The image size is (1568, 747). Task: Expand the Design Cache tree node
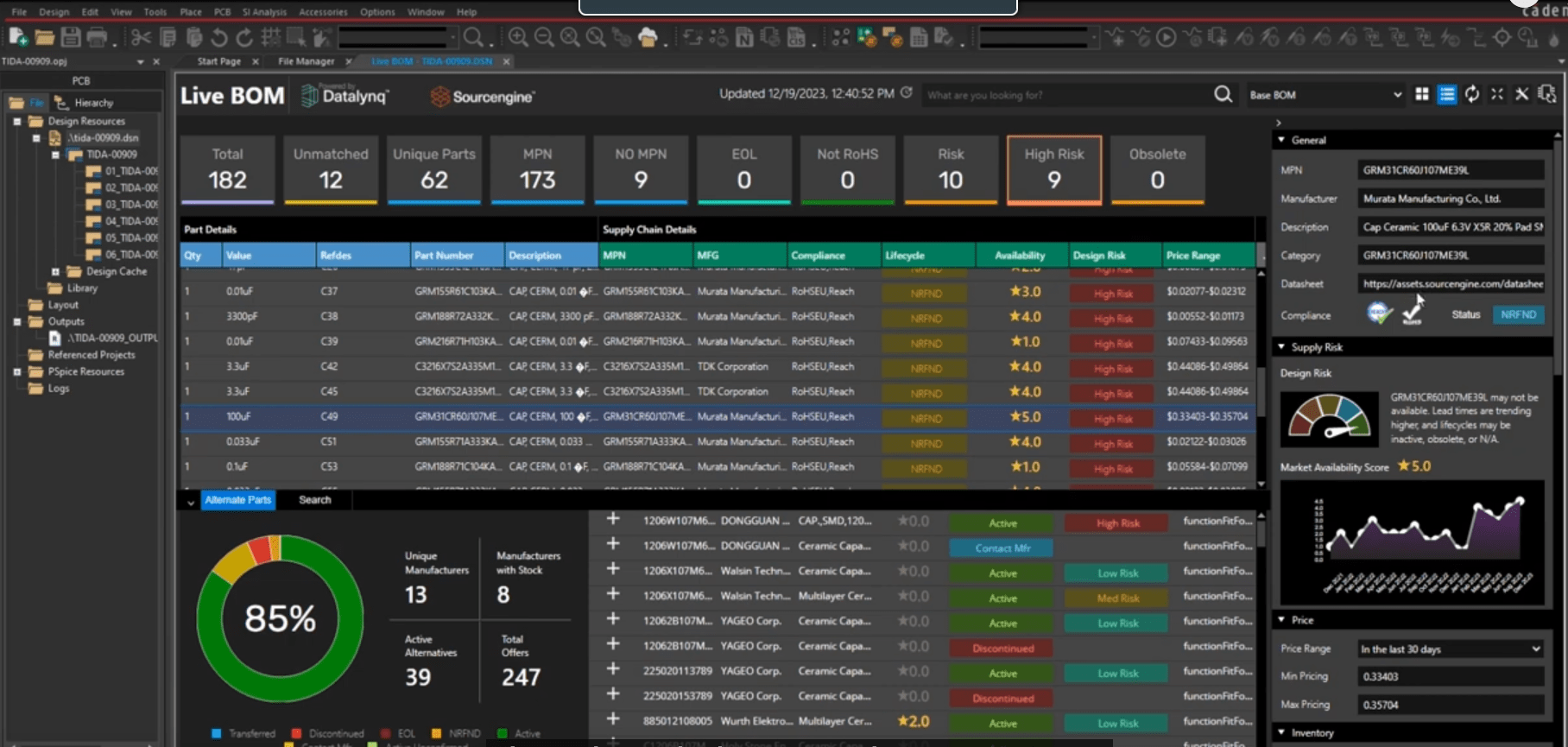55,271
